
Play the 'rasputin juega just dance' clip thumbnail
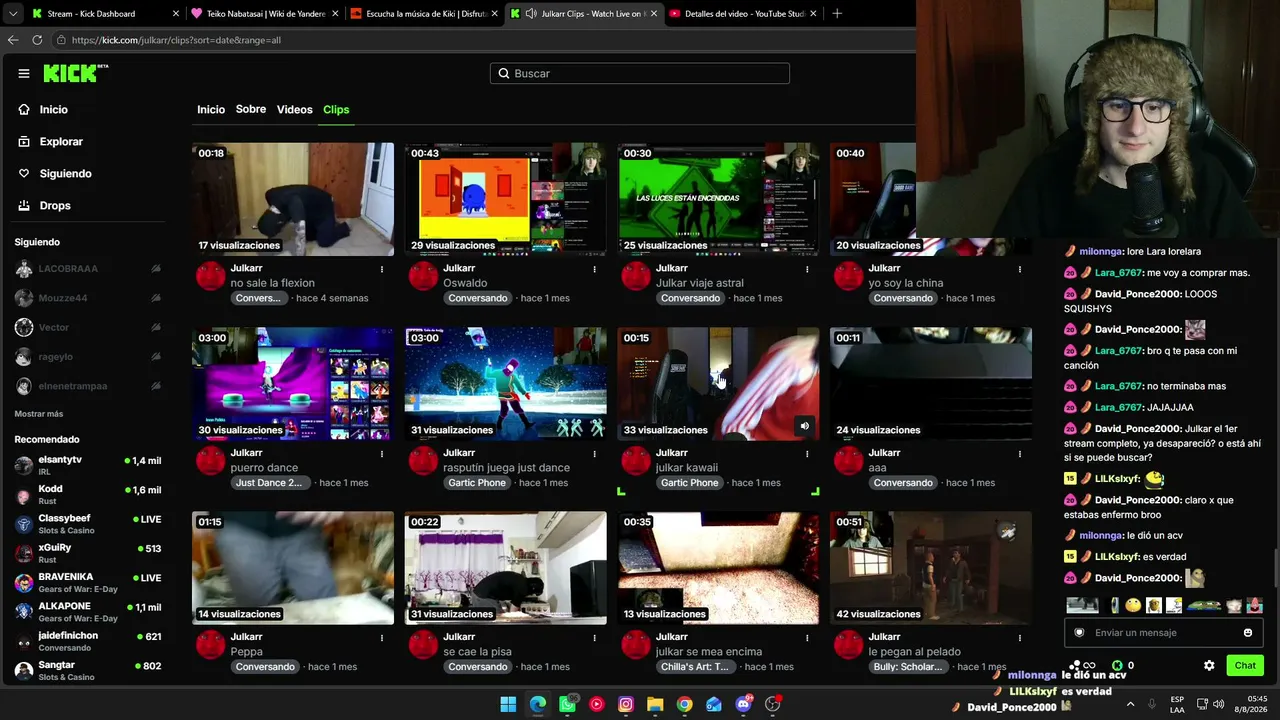(505, 383)
